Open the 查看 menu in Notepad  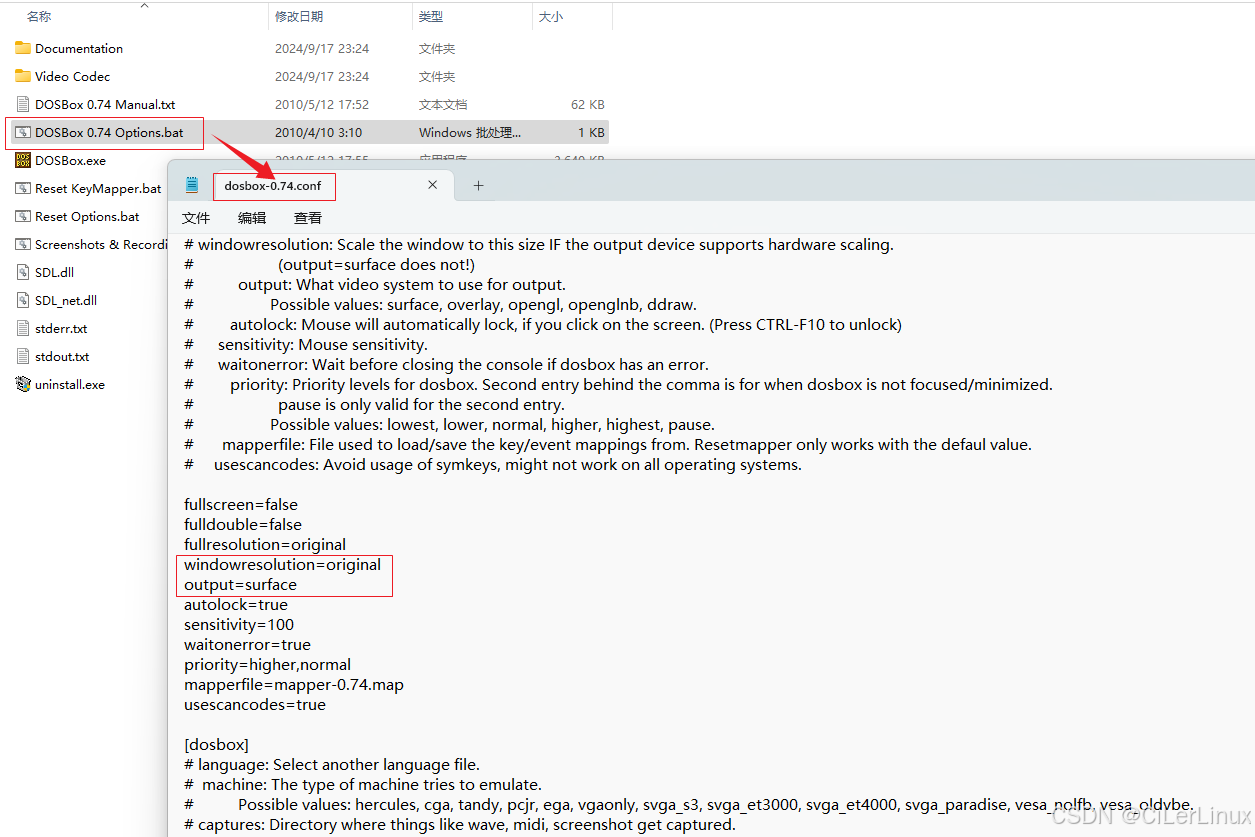308,218
